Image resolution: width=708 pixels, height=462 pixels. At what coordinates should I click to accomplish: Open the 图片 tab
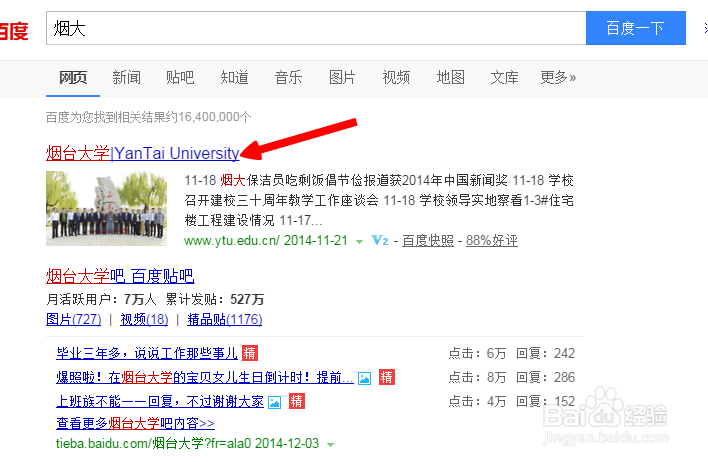342,77
